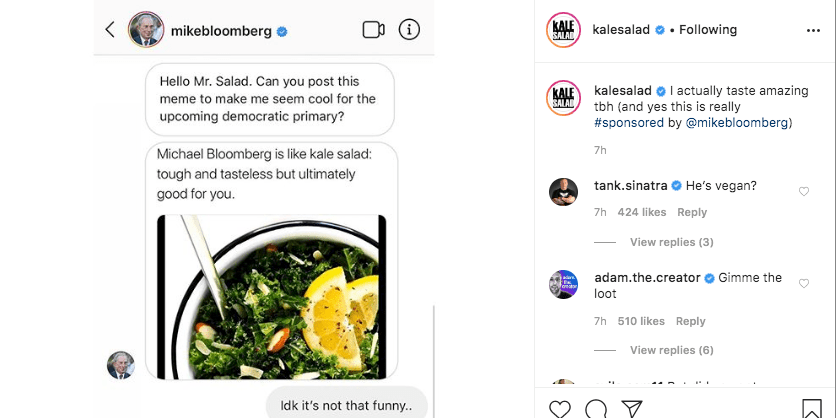Like tank.sinatra's comment
The image size is (836, 418).
(x=803, y=191)
